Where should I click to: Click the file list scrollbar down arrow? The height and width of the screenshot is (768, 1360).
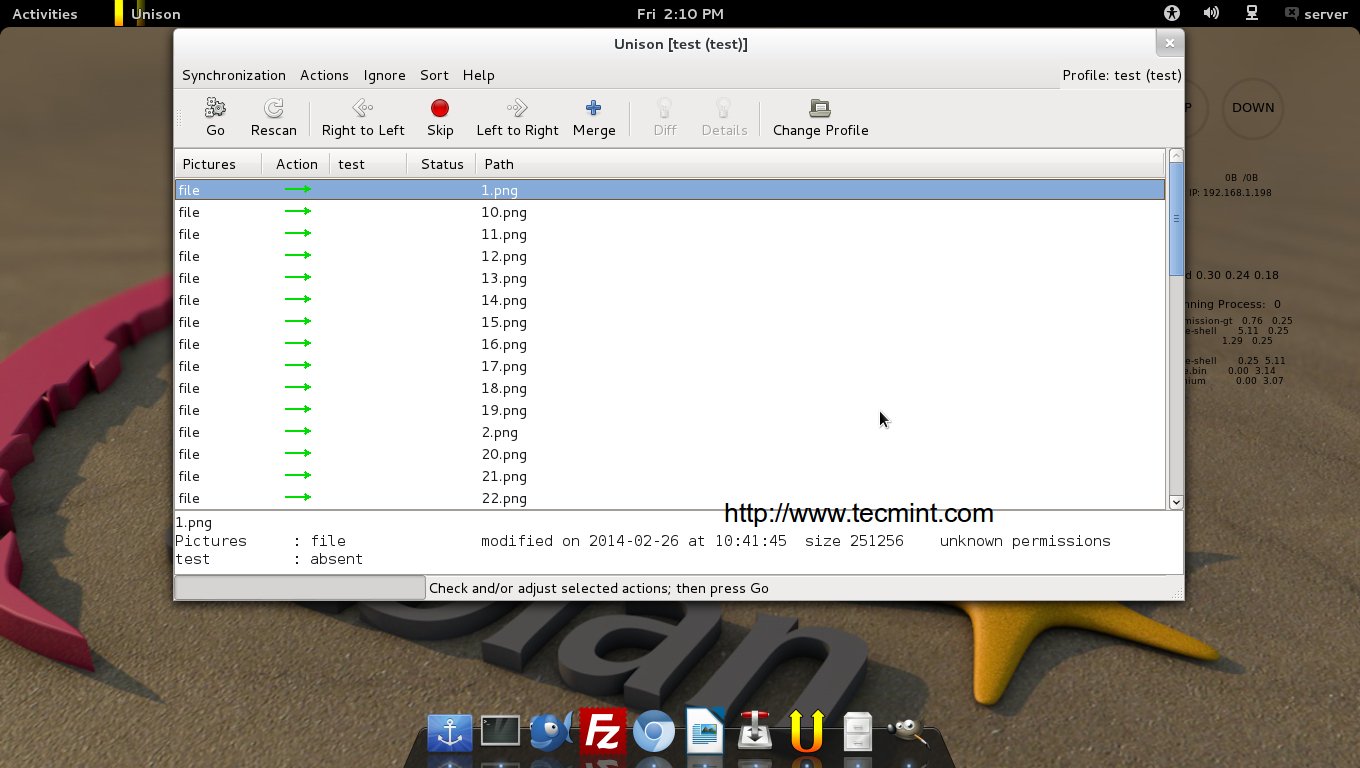pos(1176,502)
